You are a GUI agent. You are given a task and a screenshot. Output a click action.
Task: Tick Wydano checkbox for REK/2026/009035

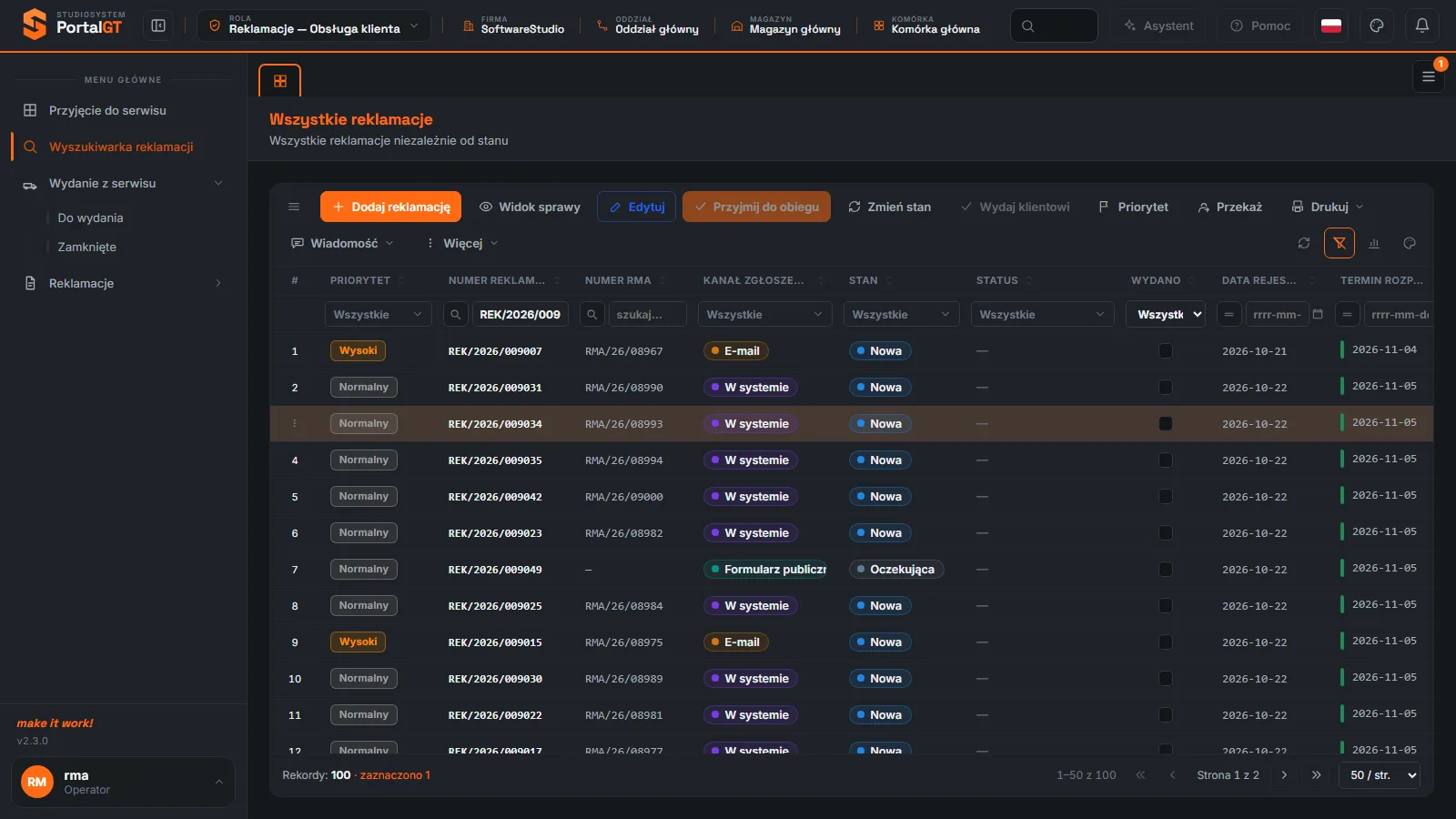tap(1166, 460)
